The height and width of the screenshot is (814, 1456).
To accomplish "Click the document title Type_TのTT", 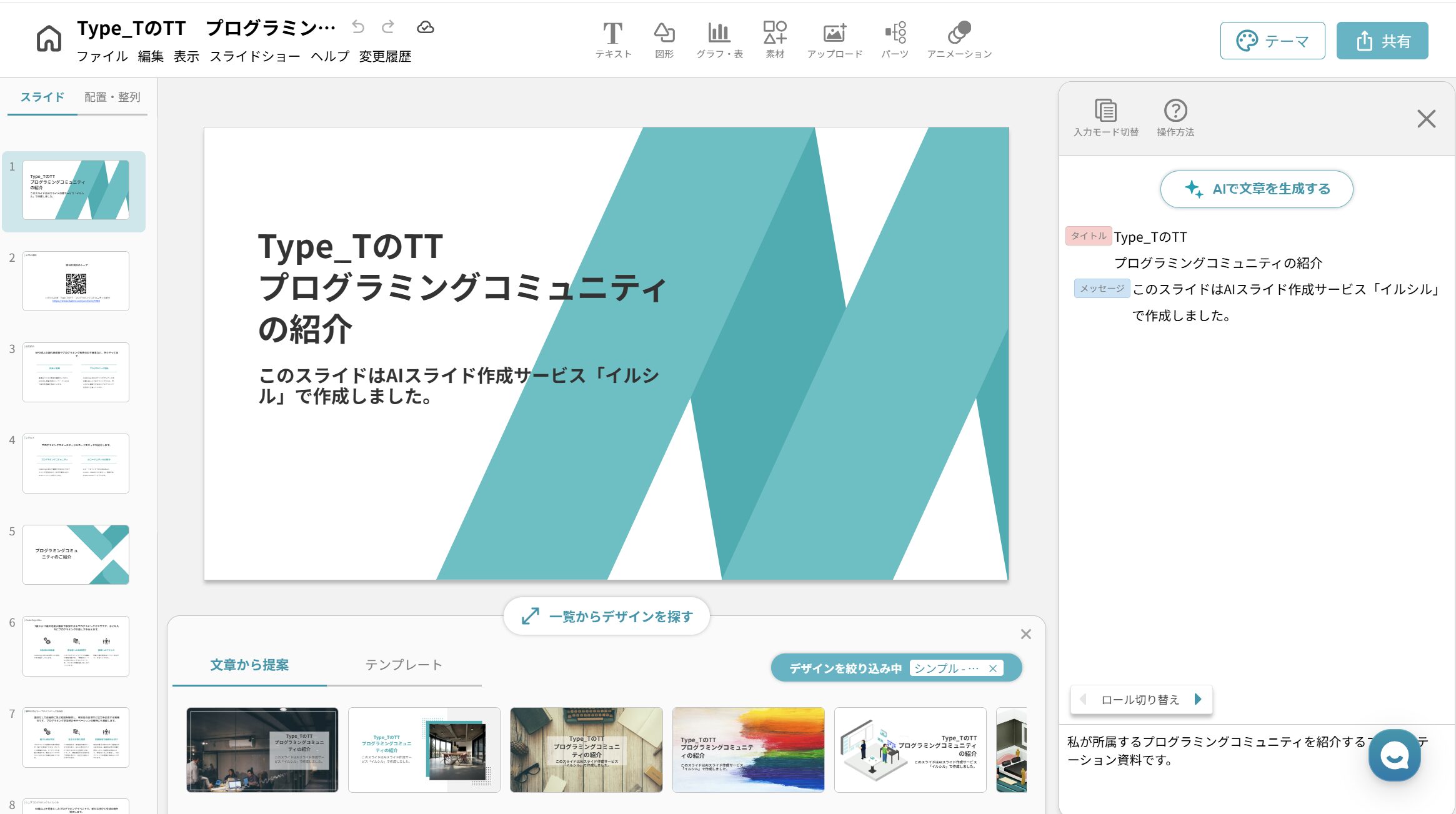I will coord(206,28).
